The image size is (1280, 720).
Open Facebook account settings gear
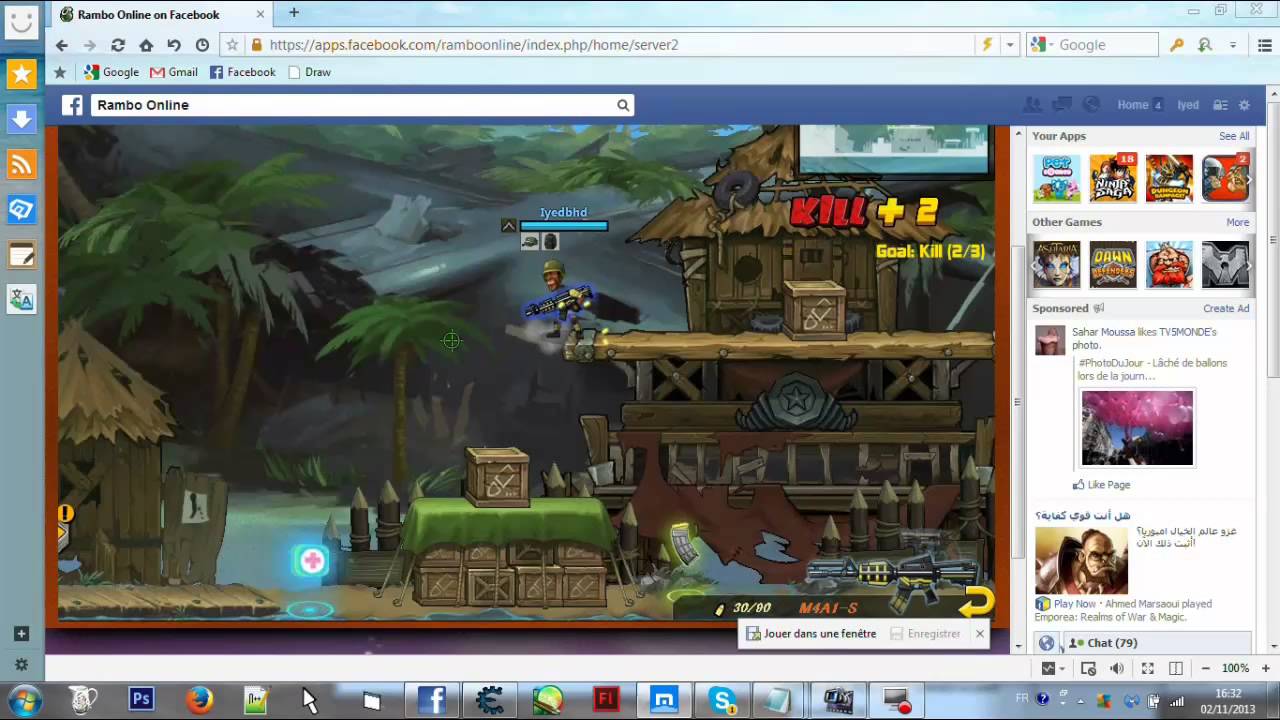point(1244,105)
